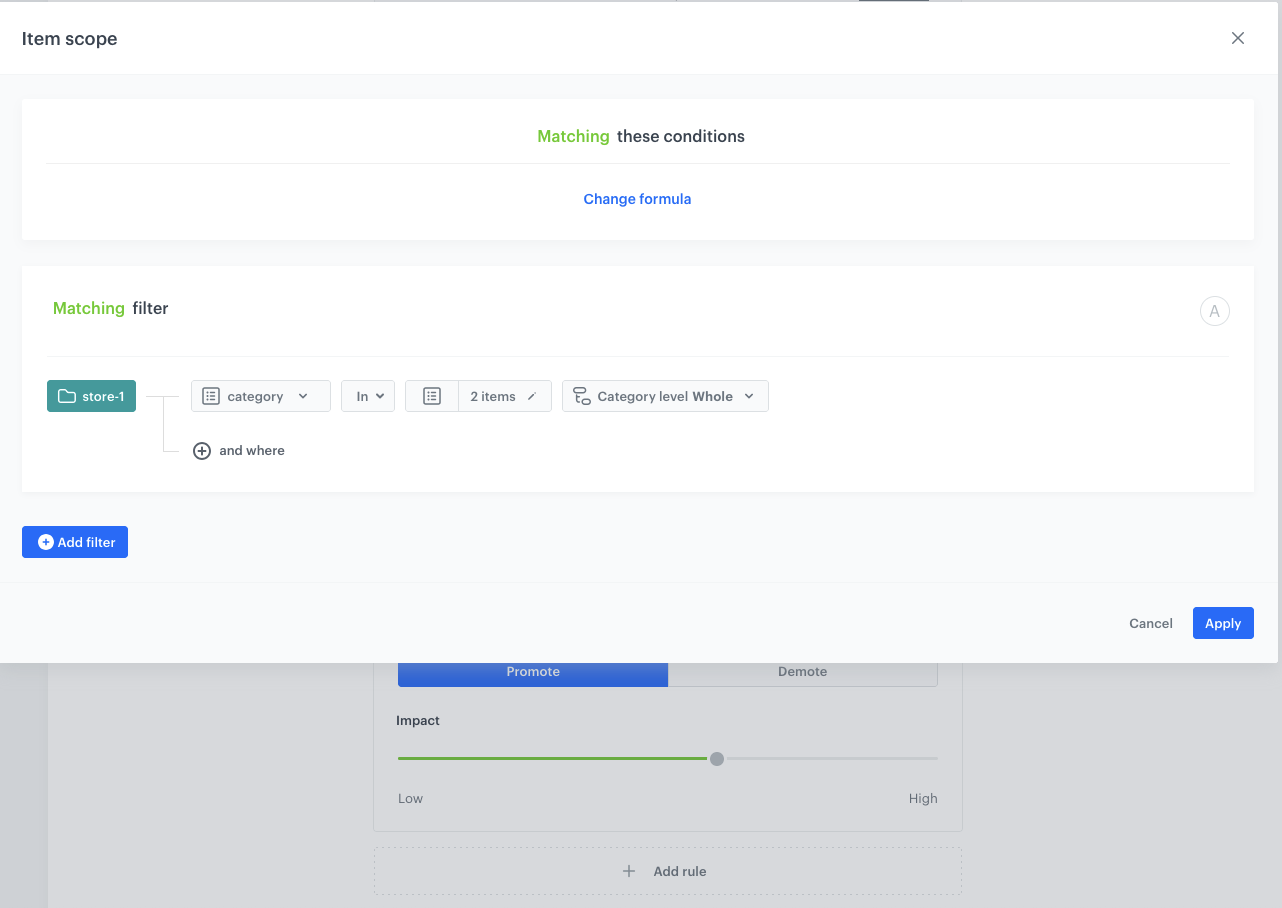Toggle the green Matching word before "filter"
The height and width of the screenshot is (908, 1282).
point(88,309)
